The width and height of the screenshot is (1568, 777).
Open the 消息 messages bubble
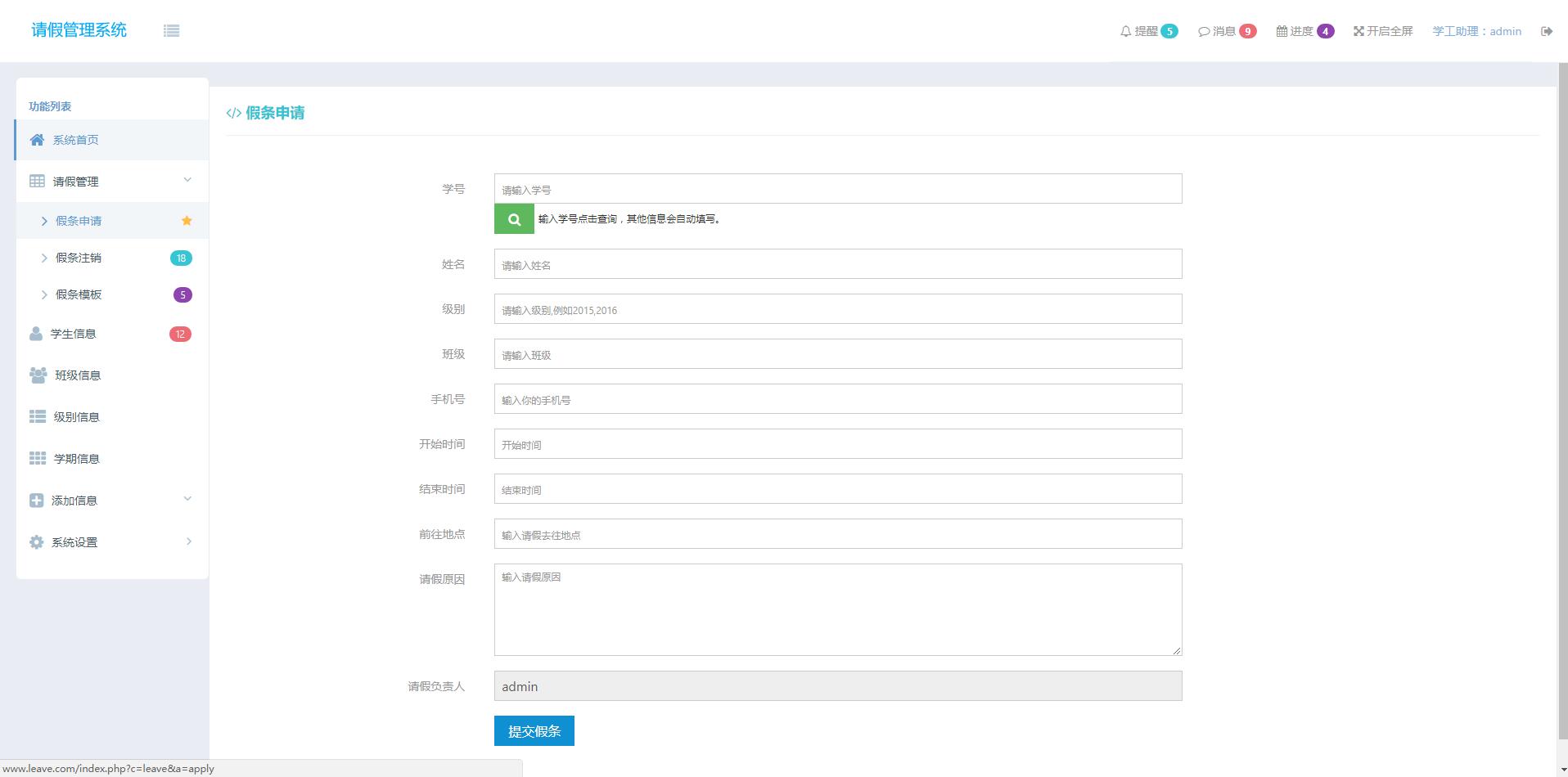[x=1227, y=31]
